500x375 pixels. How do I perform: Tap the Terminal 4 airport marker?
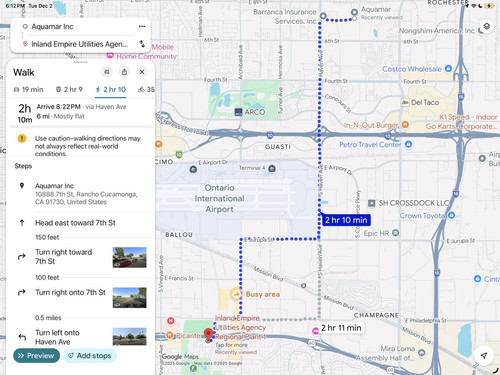(272, 168)
